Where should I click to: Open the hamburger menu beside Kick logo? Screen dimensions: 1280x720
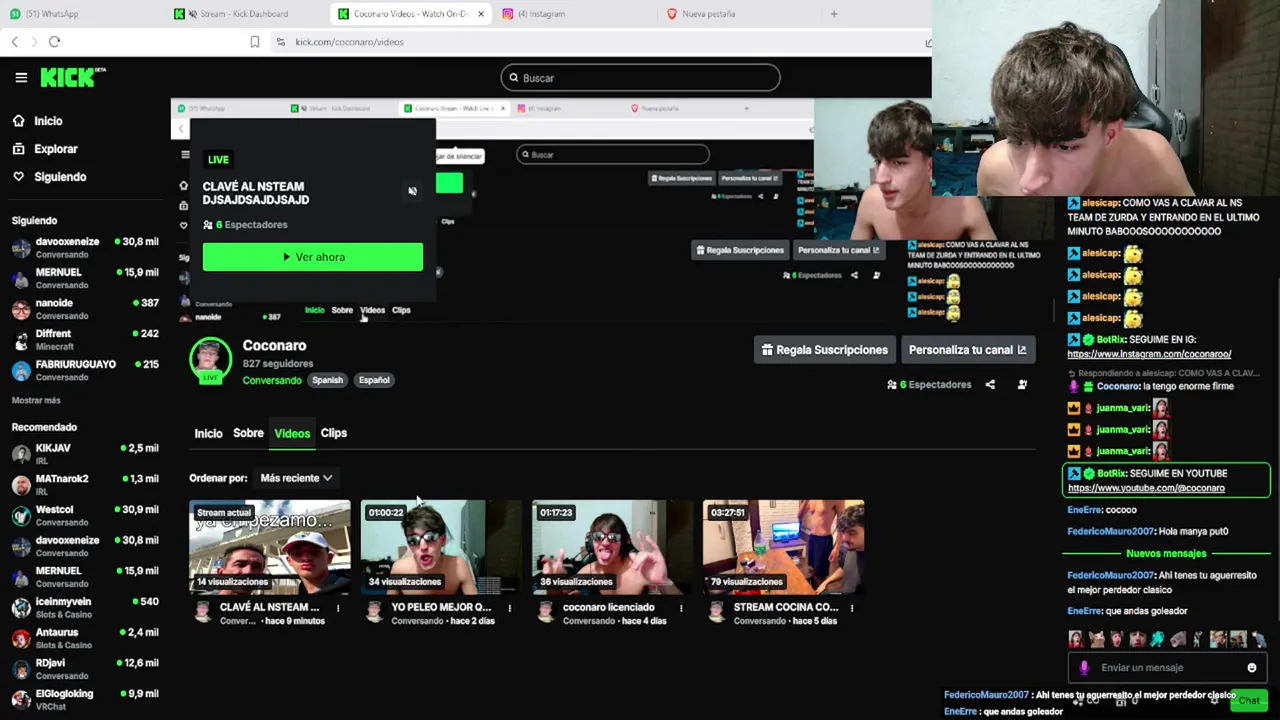21,77
